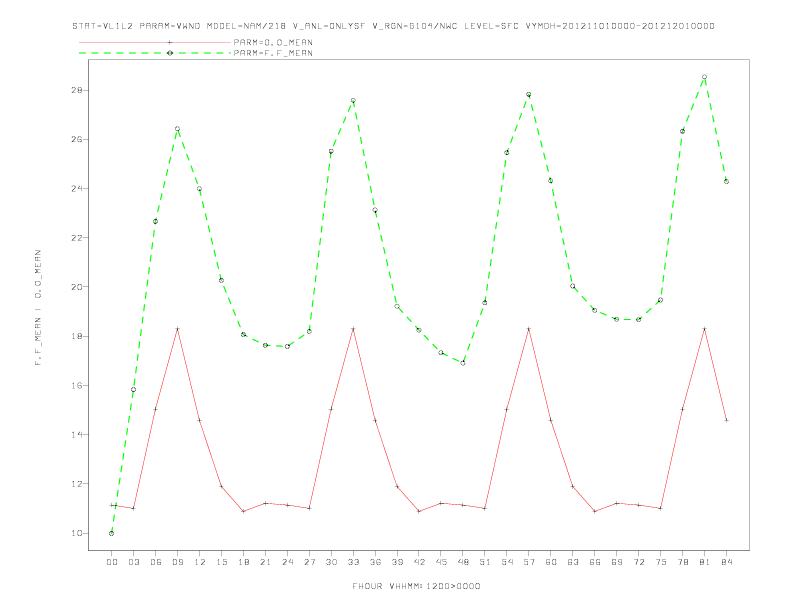This screenshot has width=792, height=612.
Task: Click x-axis tick label 36
Action: coord(375,562)
